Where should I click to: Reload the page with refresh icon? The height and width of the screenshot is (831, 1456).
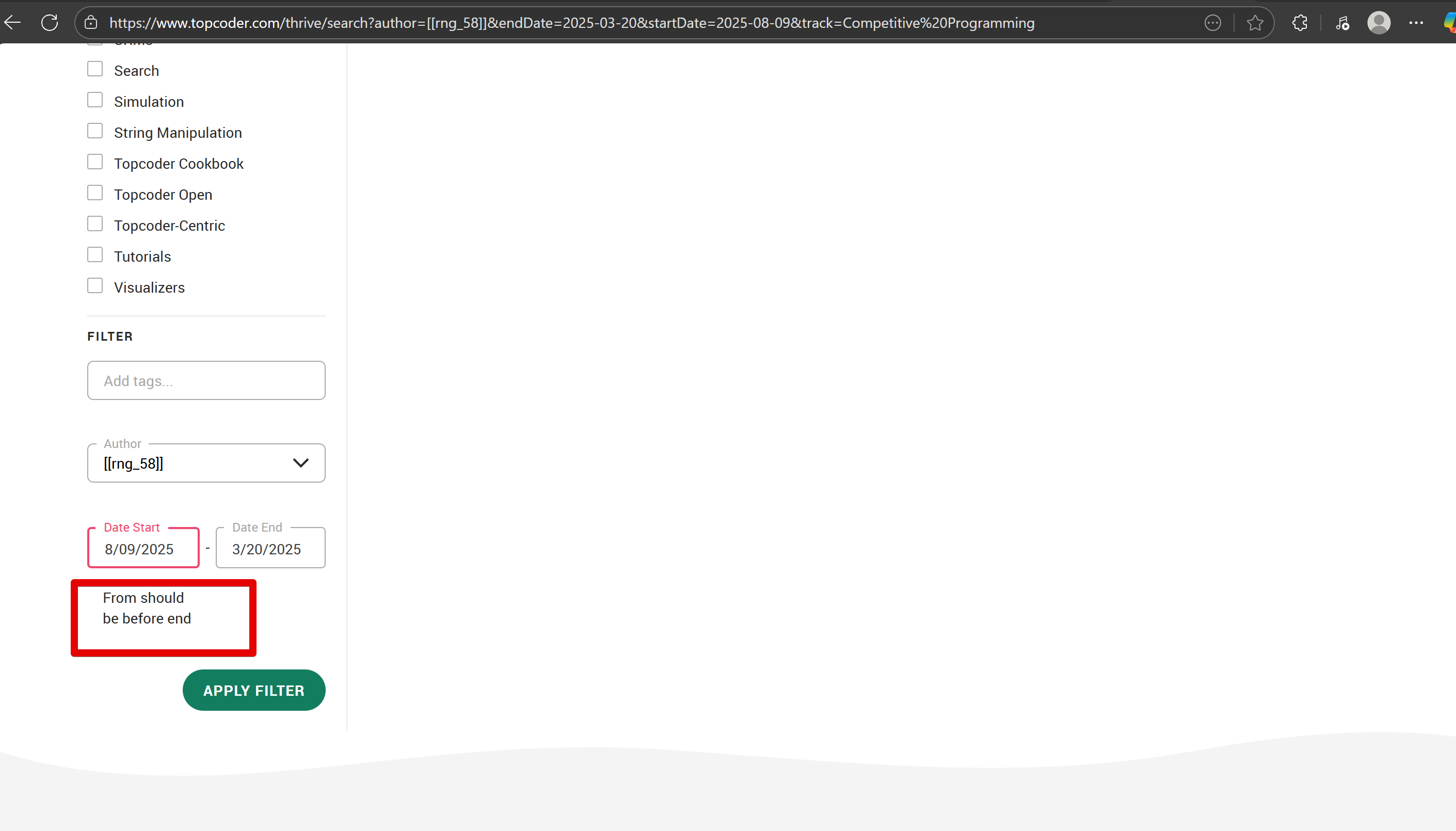point(50,23)
